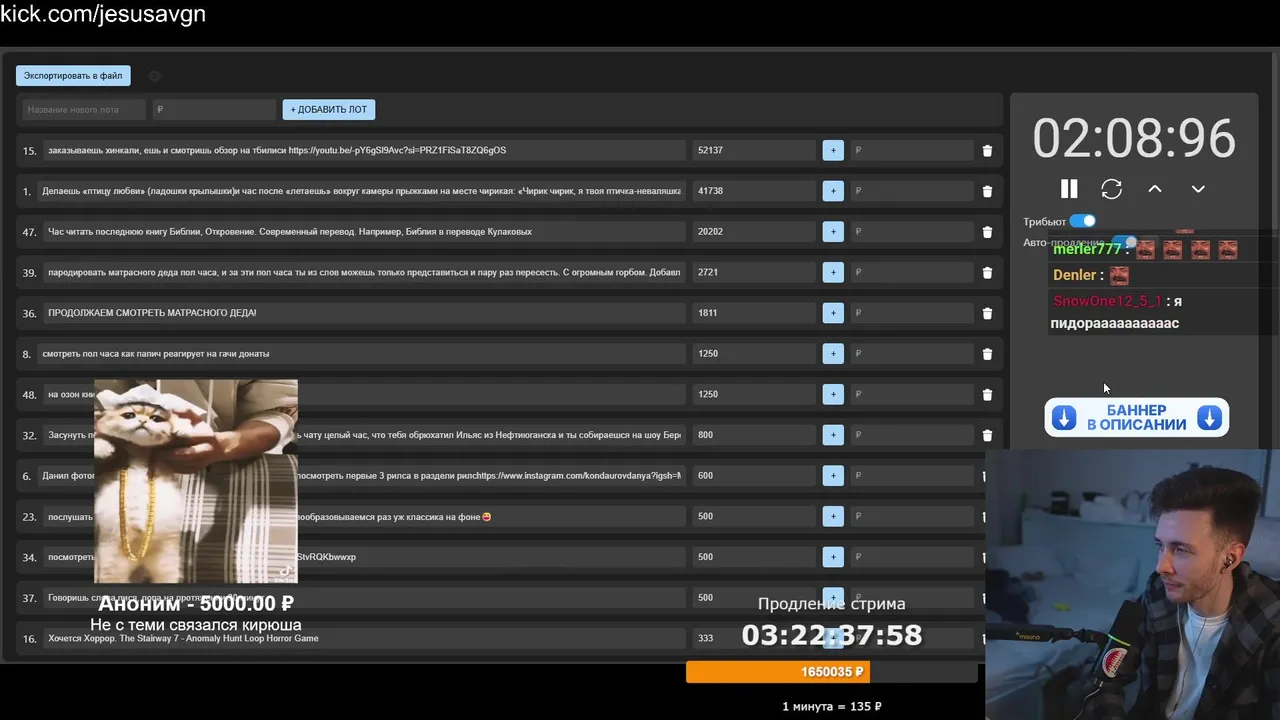Click lot 47 title about Библии, Откровение
Viewport: 1280px width, 720px height.
click(x=364, y=232)
